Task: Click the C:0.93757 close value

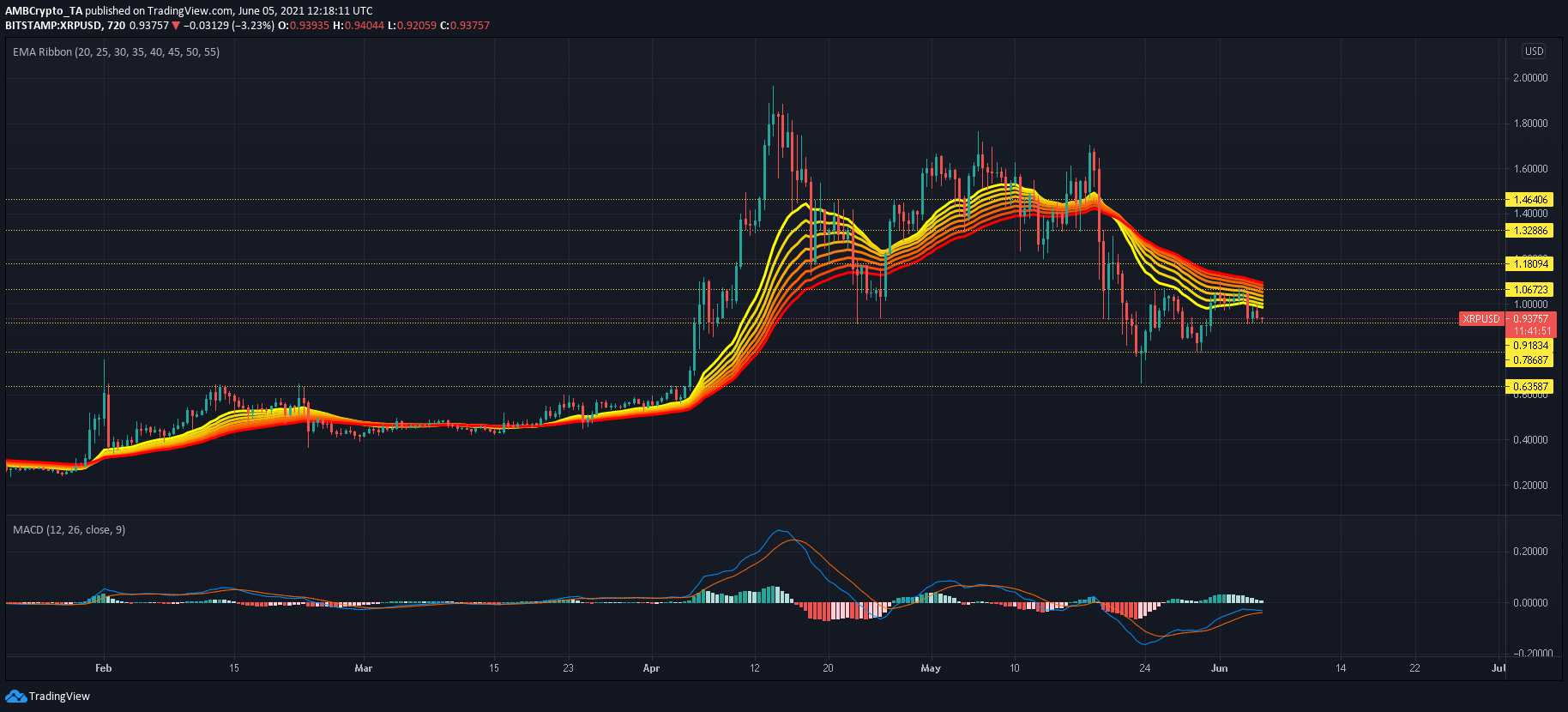Action: [465, 25]
